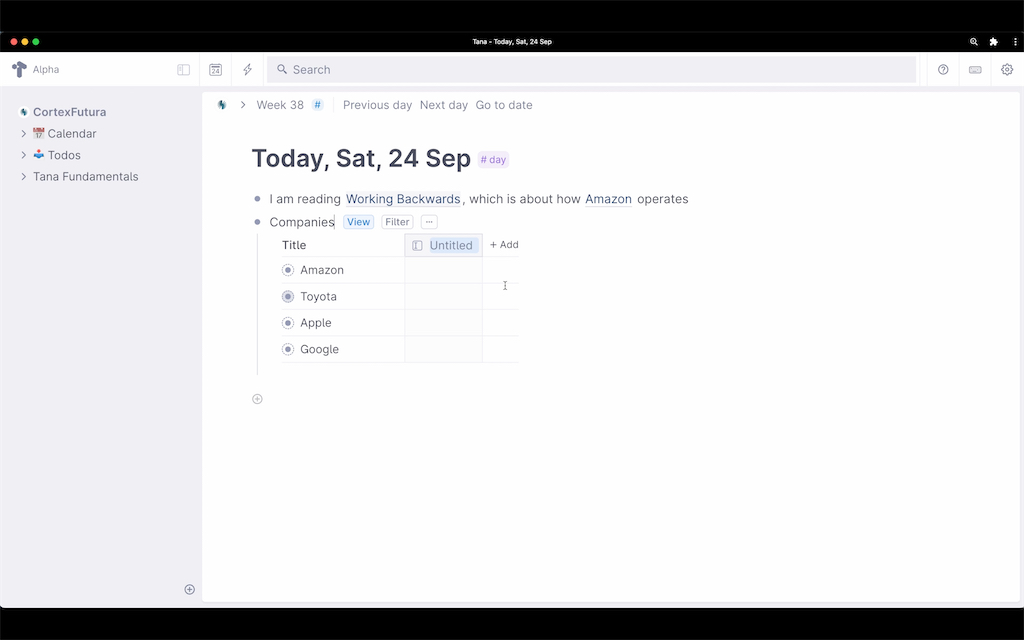
Task: Select the Toyota table row title
Action: coord(319,297)
